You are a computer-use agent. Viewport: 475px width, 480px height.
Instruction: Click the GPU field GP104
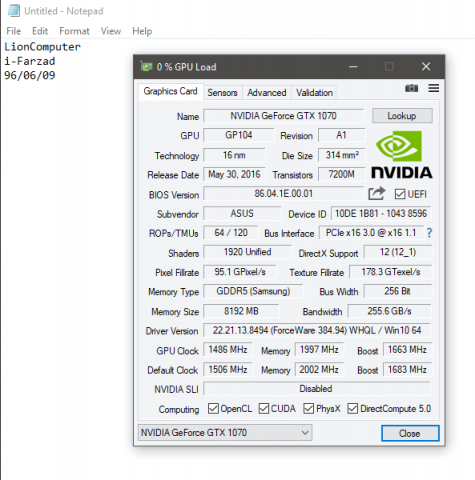click(x=239, y=135)
